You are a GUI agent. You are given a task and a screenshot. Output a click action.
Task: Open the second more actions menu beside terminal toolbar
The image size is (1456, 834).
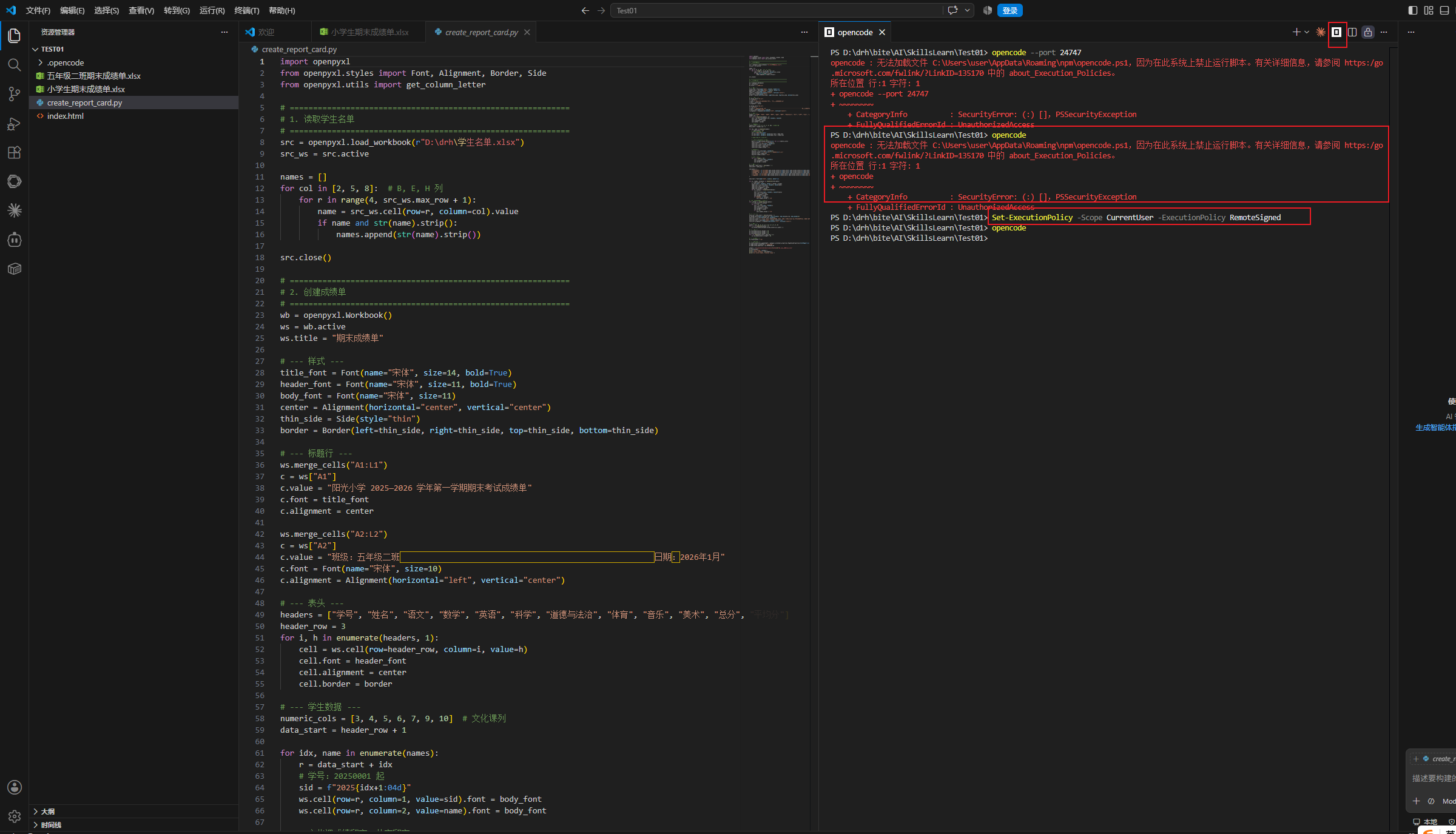1411,32
